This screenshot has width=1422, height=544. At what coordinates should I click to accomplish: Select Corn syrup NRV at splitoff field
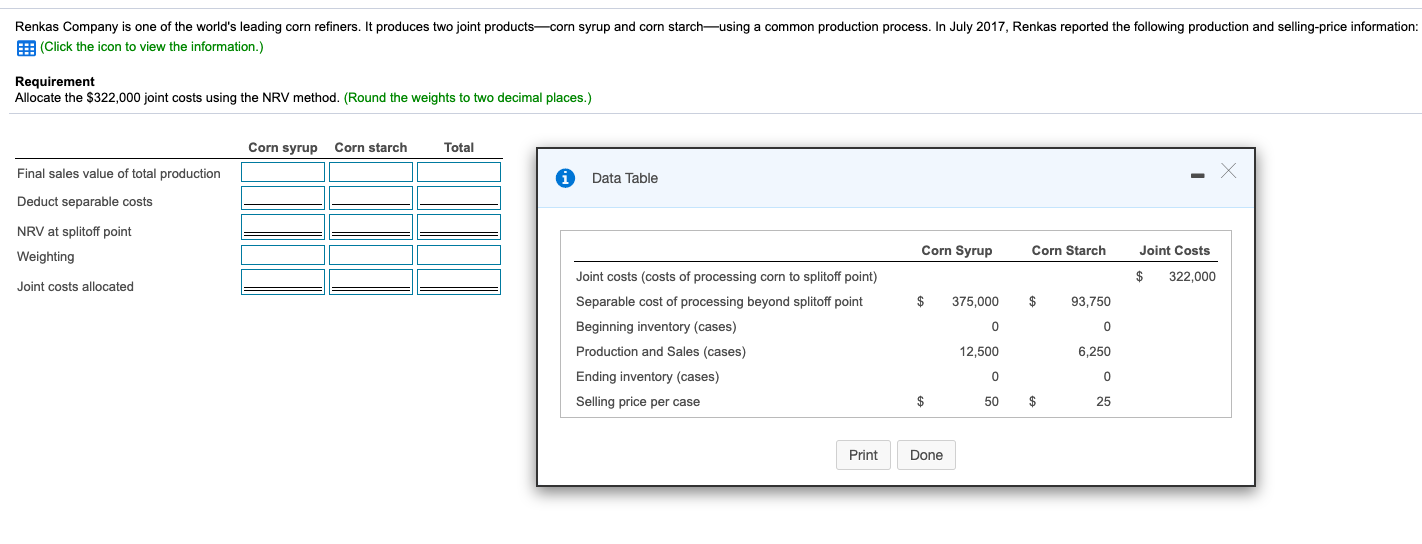[283, 226]
